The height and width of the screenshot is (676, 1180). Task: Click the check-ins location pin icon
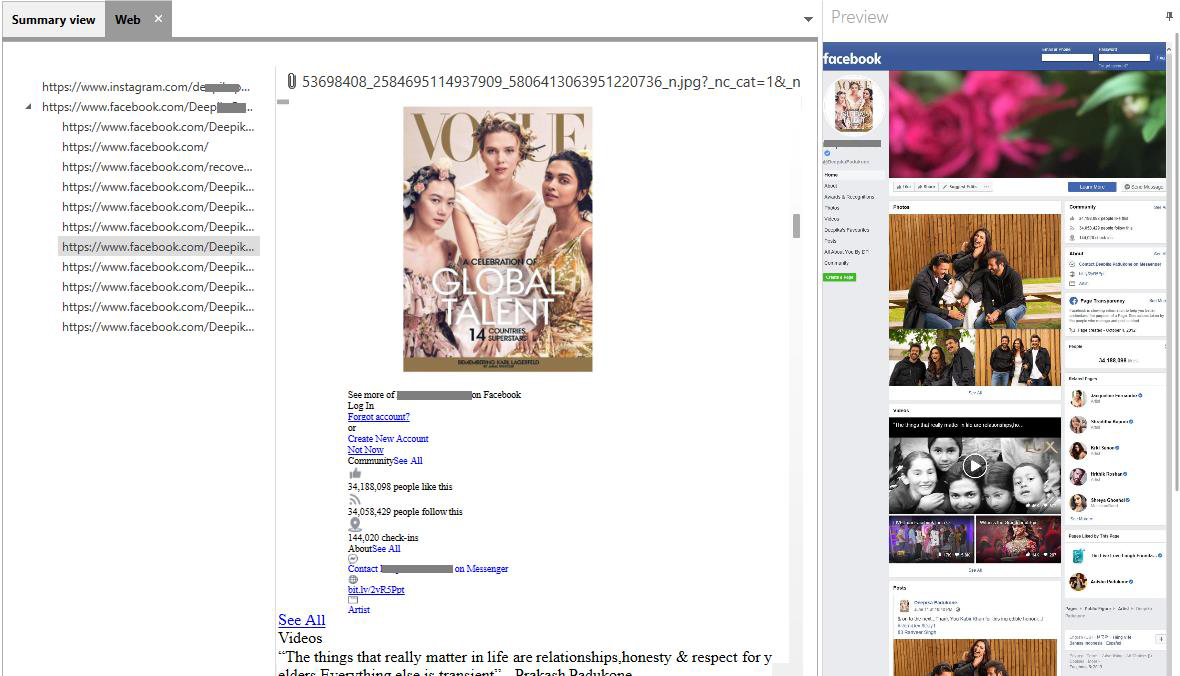pos(354,524)
